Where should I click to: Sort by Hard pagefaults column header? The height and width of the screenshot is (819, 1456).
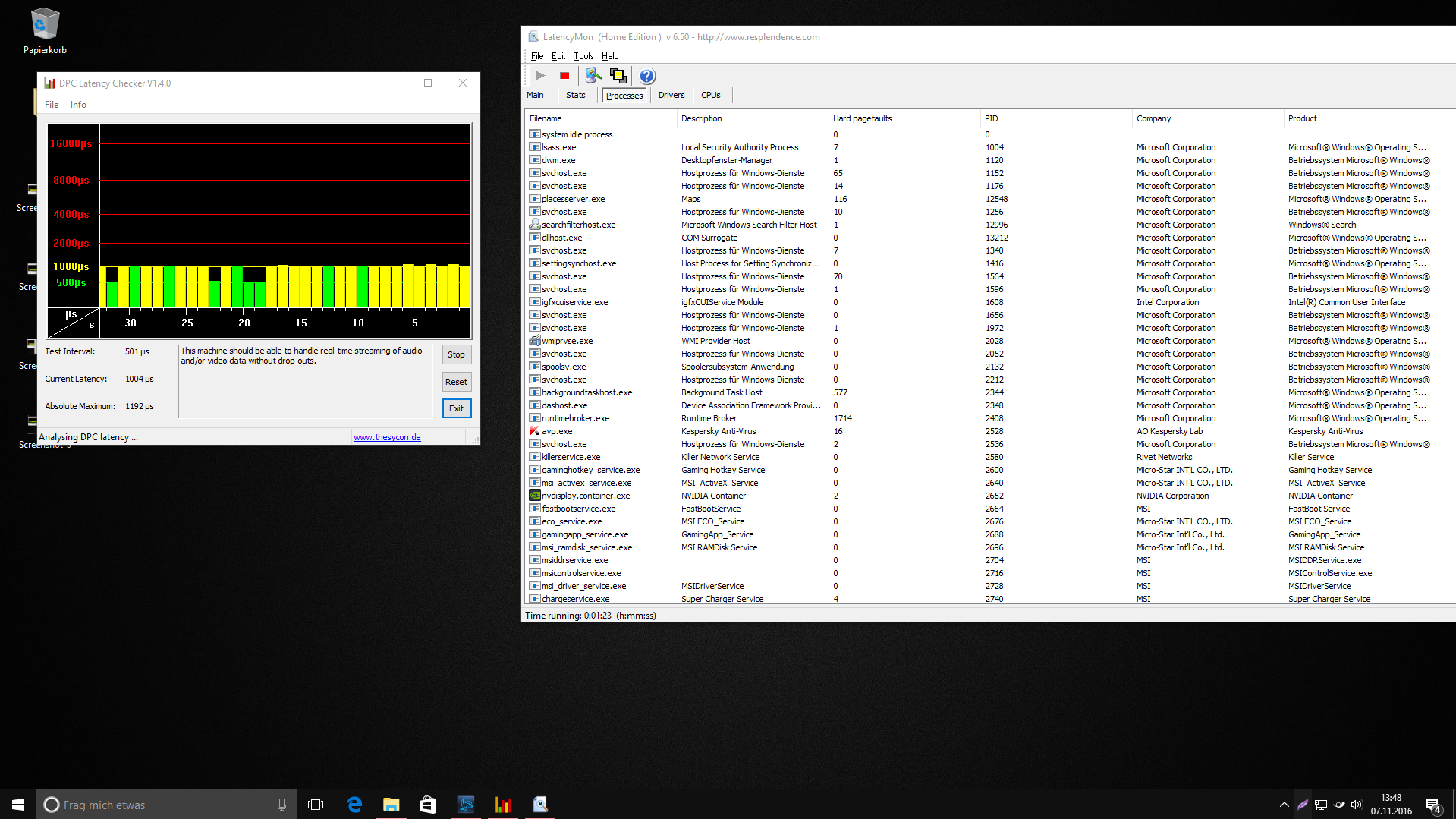[904, 118]
